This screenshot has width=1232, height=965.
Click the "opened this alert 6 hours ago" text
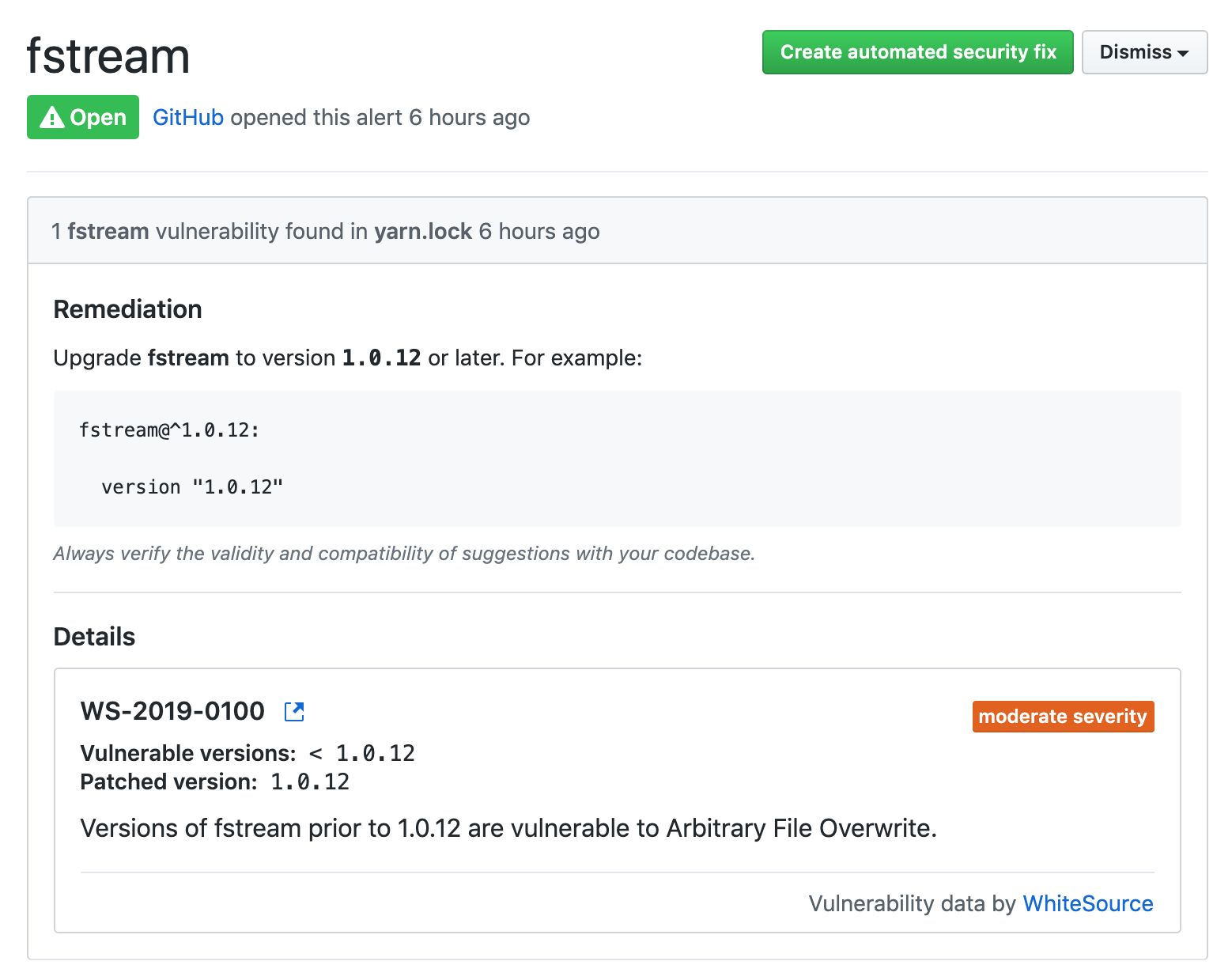[x=380, y=118]
